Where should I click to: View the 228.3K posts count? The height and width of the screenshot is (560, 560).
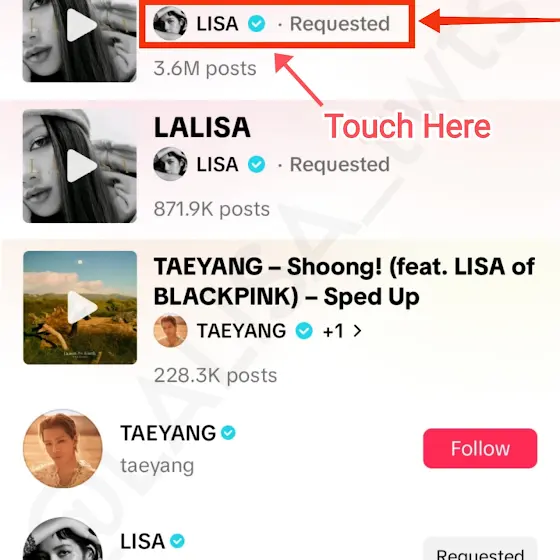pyautogui.click(x=215, y=375)
